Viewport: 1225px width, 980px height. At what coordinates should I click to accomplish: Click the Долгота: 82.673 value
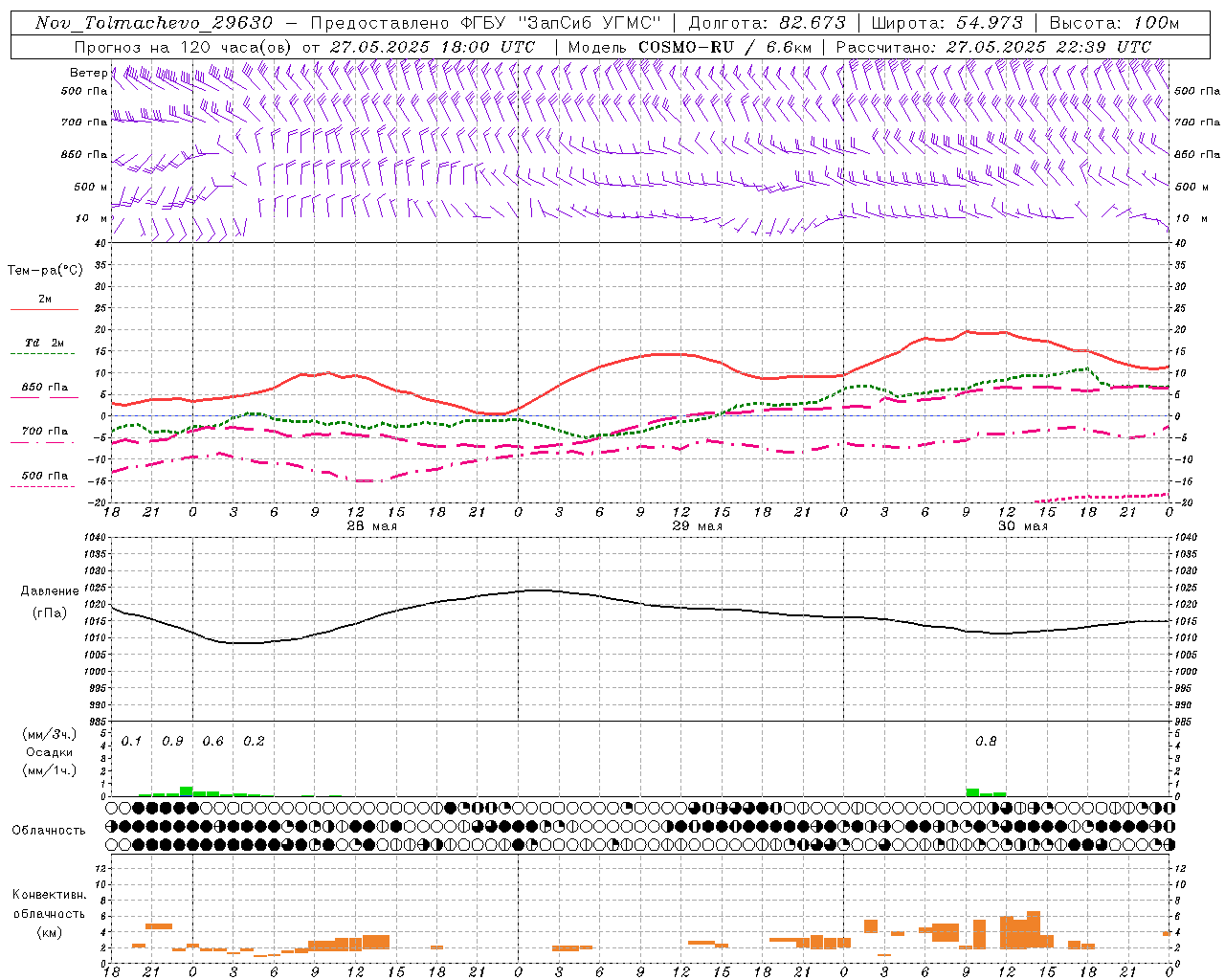point(768,23)
